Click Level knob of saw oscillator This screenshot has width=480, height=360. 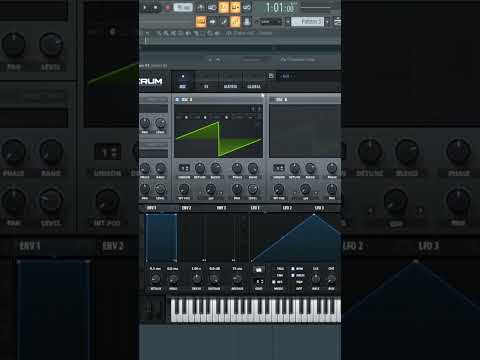(x=253, y=189)
